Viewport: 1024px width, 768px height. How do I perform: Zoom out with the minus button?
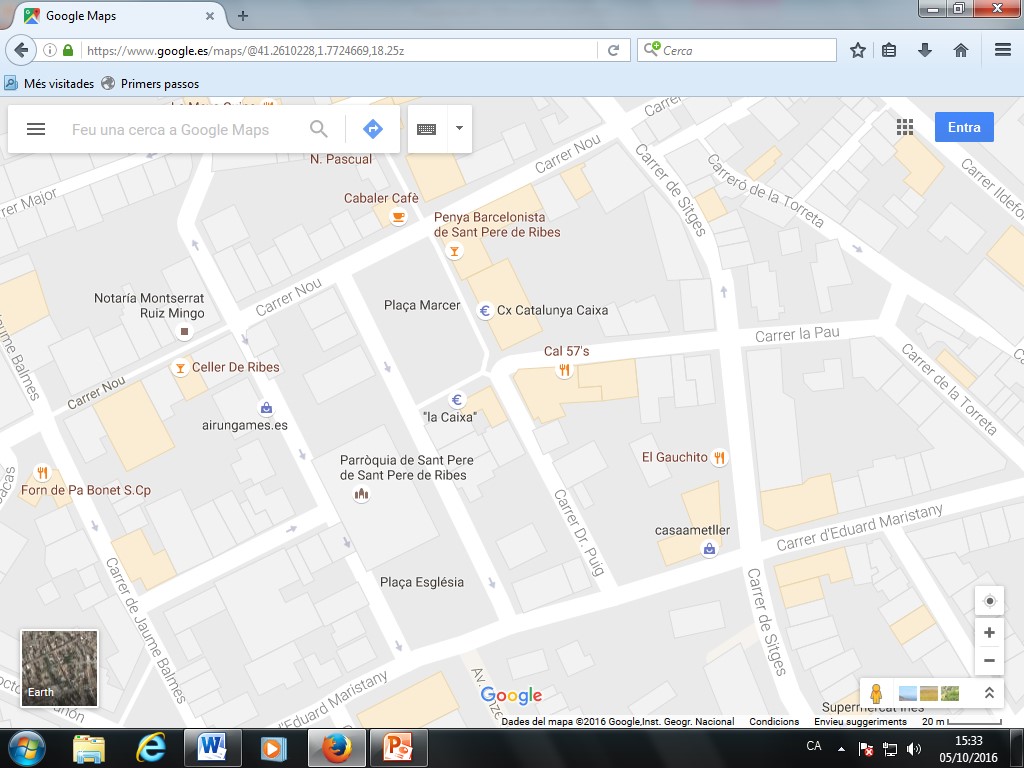tap(989, 660)
